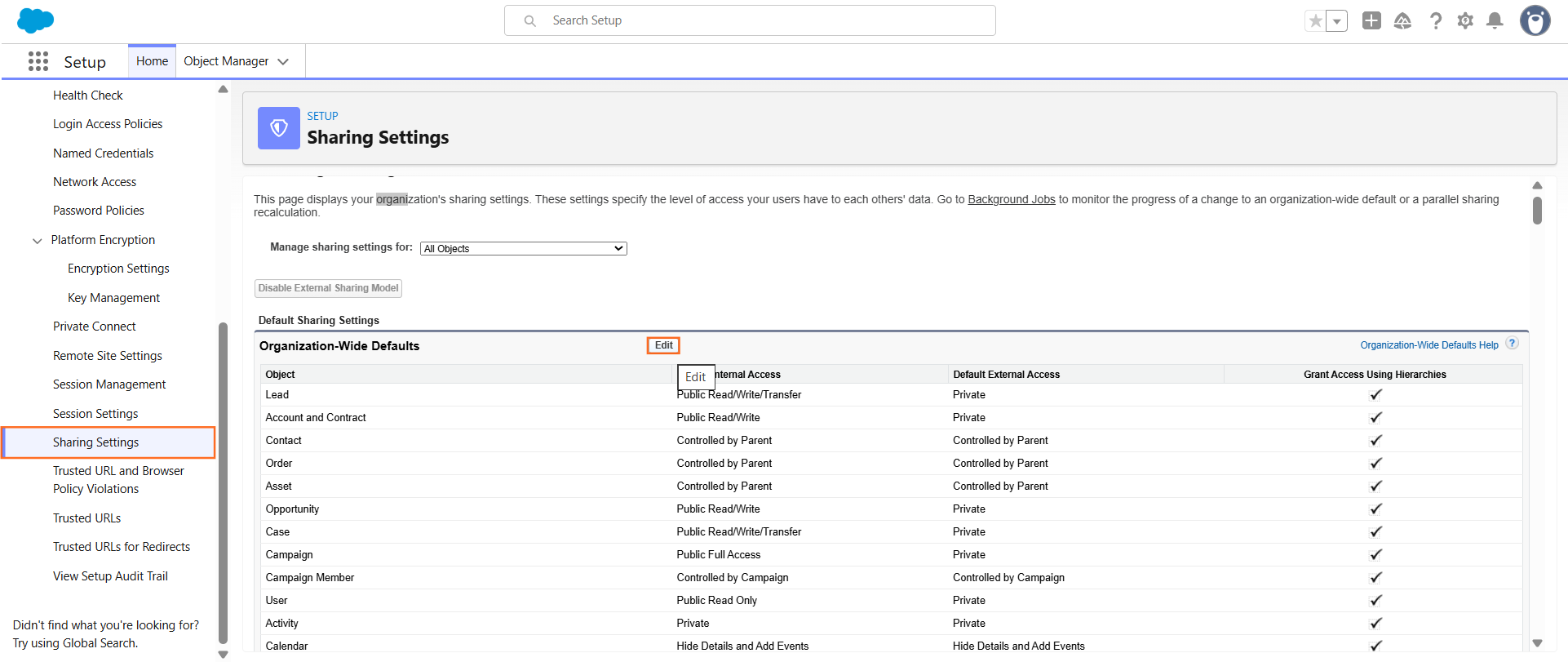Screen dimensions: 1568x662
Task: Open the help question mark icon
Action: [x=1435, y=20]
